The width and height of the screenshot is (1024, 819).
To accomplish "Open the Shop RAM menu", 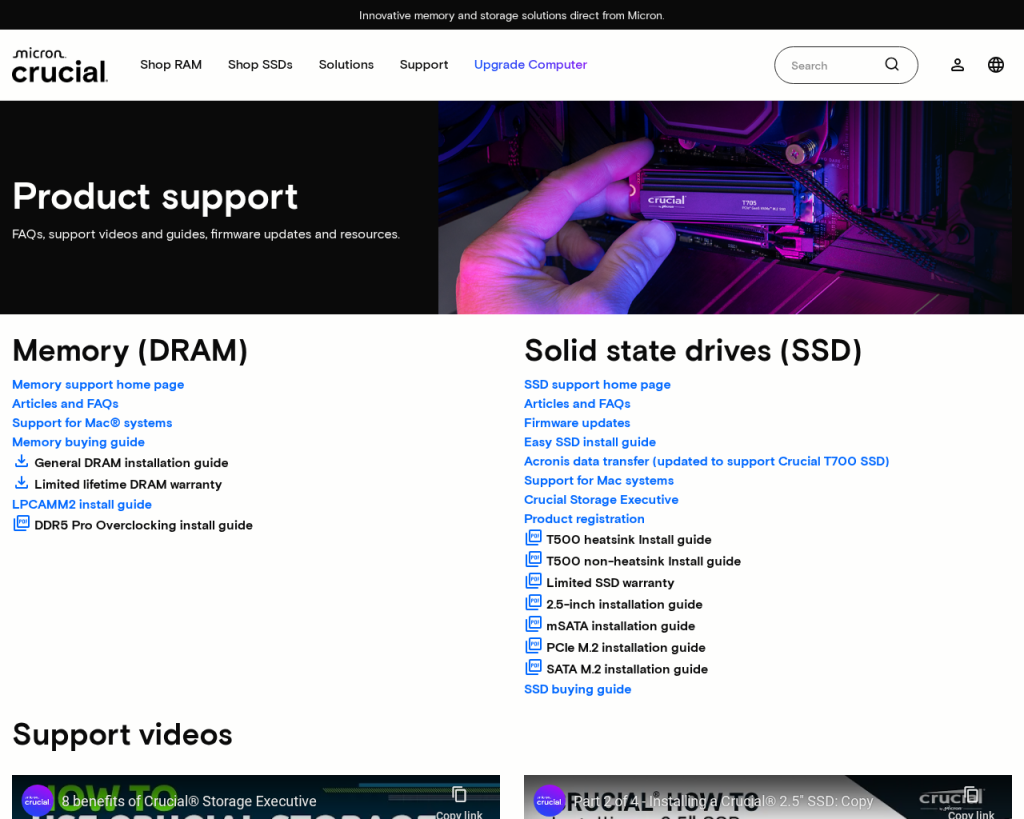I will (x=171, y=65).
